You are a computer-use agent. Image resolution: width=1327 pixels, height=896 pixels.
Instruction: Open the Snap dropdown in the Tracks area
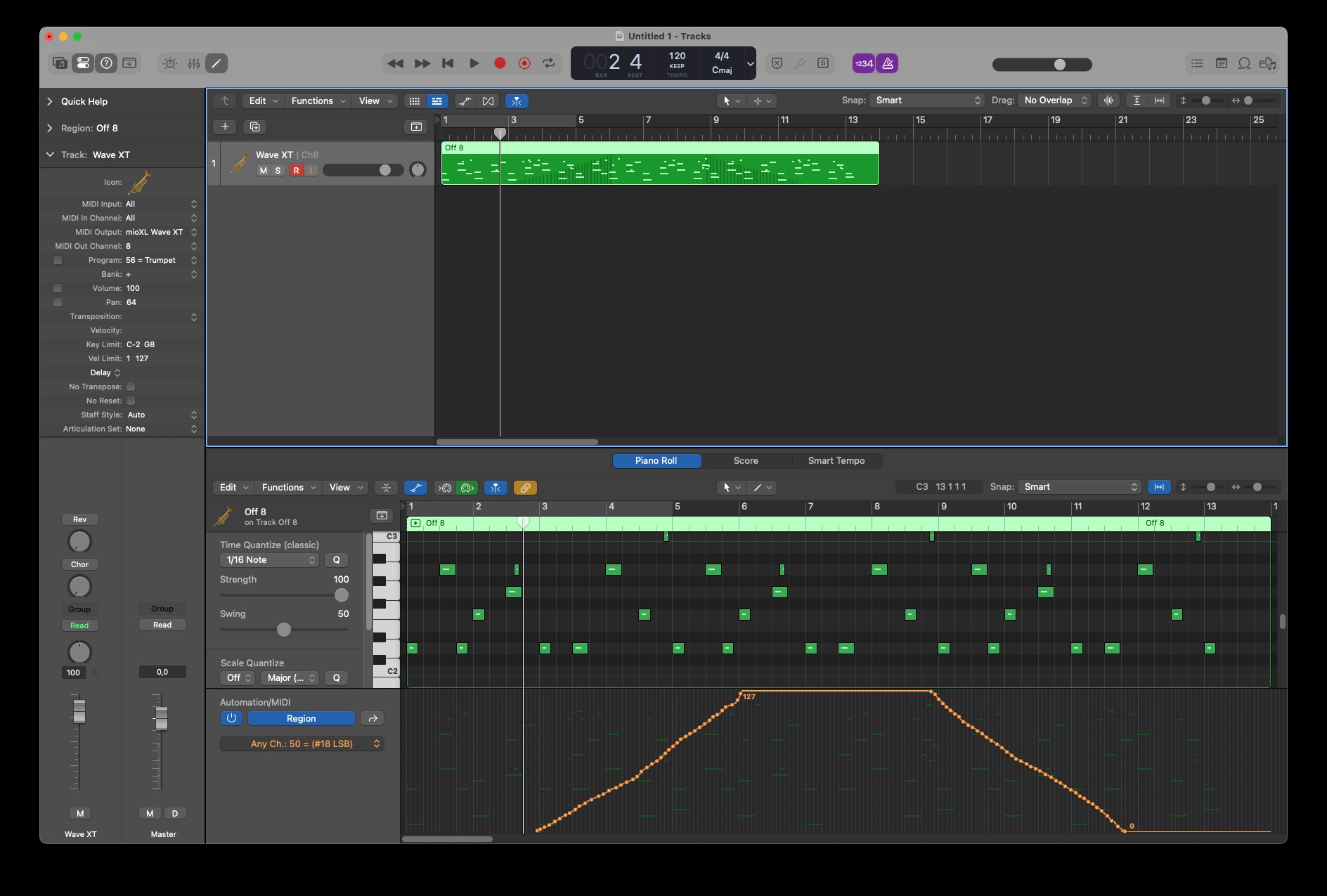point(926,100)
